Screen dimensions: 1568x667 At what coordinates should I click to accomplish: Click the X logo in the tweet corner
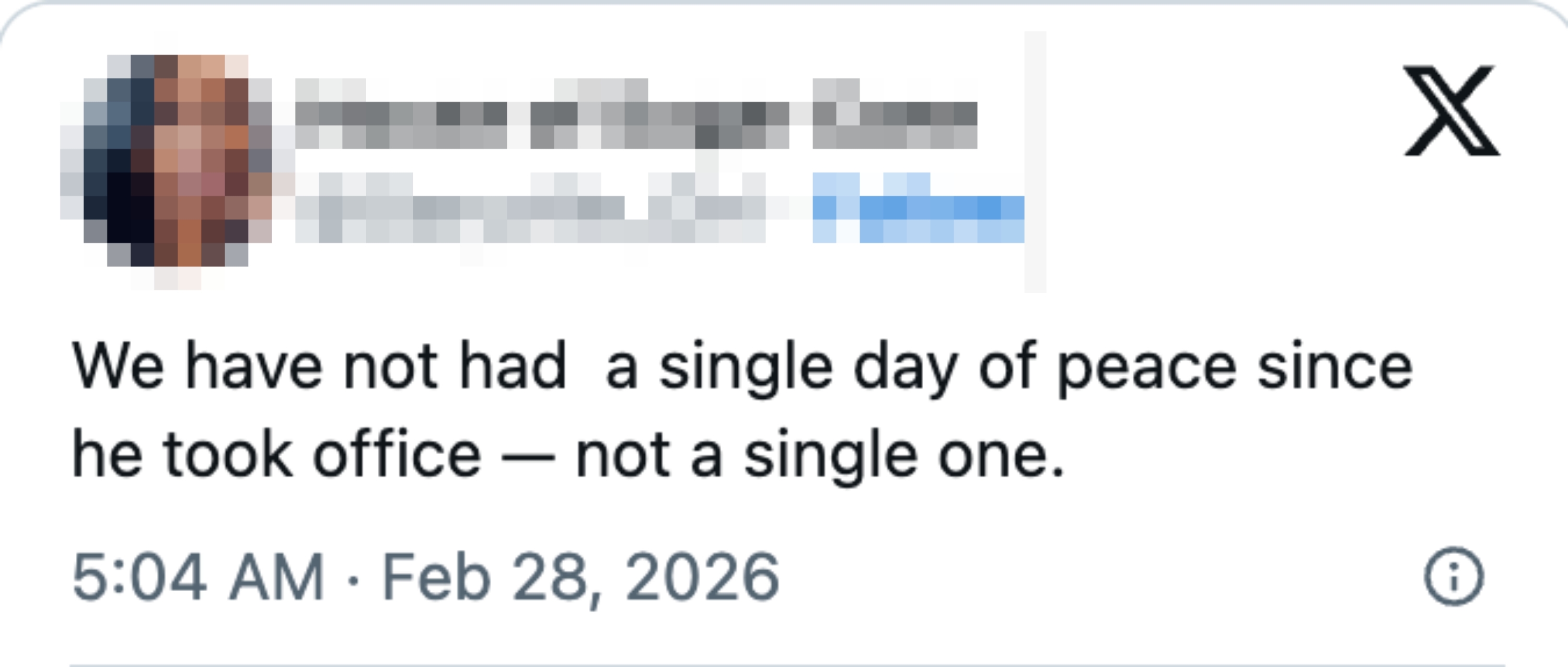coord(1451,110)
